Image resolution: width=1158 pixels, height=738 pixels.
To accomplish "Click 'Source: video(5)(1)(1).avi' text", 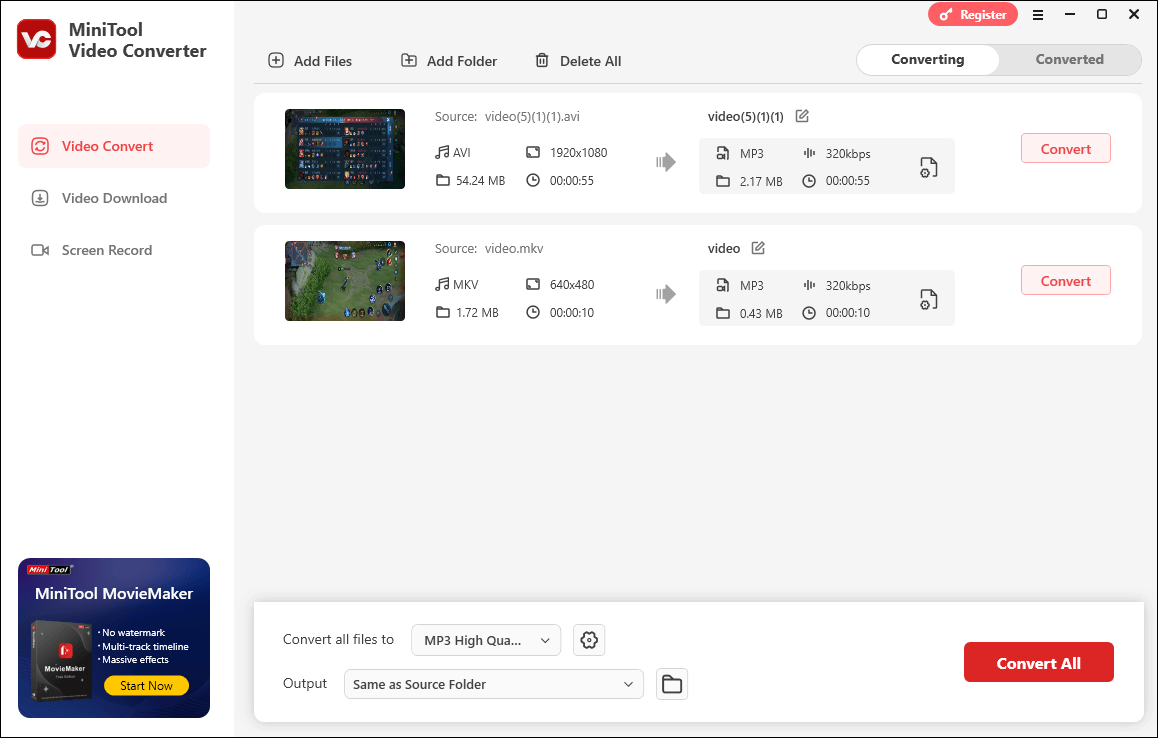I will pyautogui.click(x=507, y=116).
